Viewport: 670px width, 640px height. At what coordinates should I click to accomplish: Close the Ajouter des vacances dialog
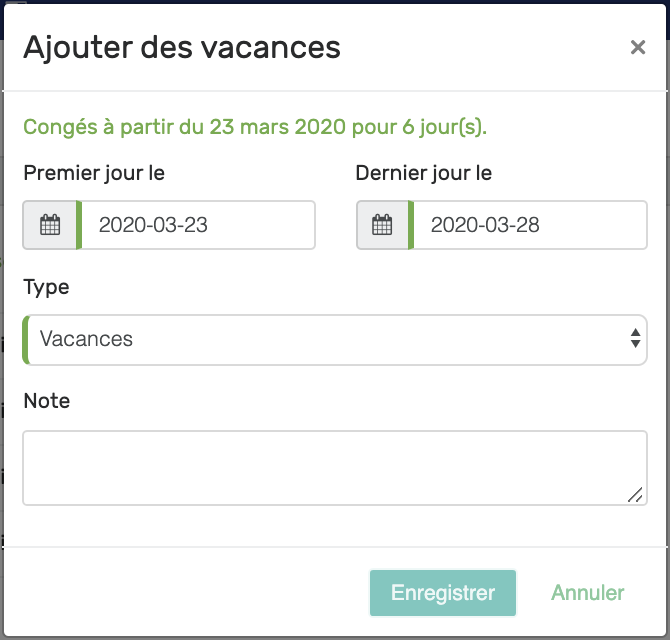pos(638,47)
